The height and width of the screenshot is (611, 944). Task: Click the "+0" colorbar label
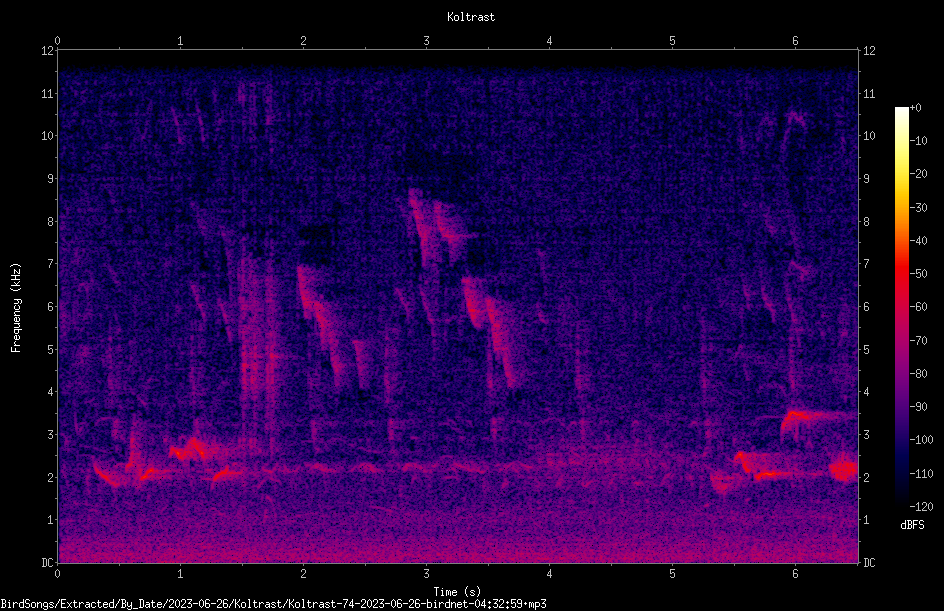[915, 108]
